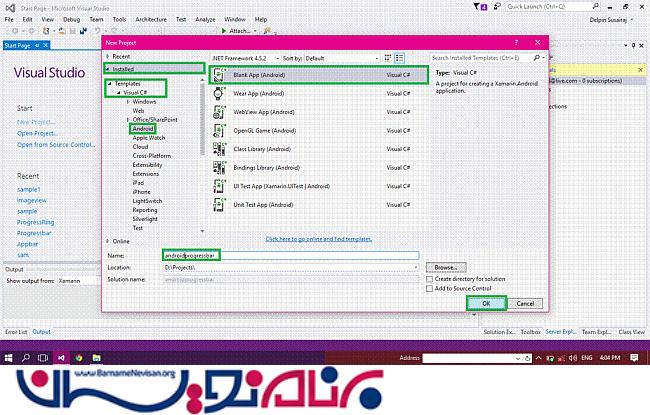Click the Browse... button

446,267
